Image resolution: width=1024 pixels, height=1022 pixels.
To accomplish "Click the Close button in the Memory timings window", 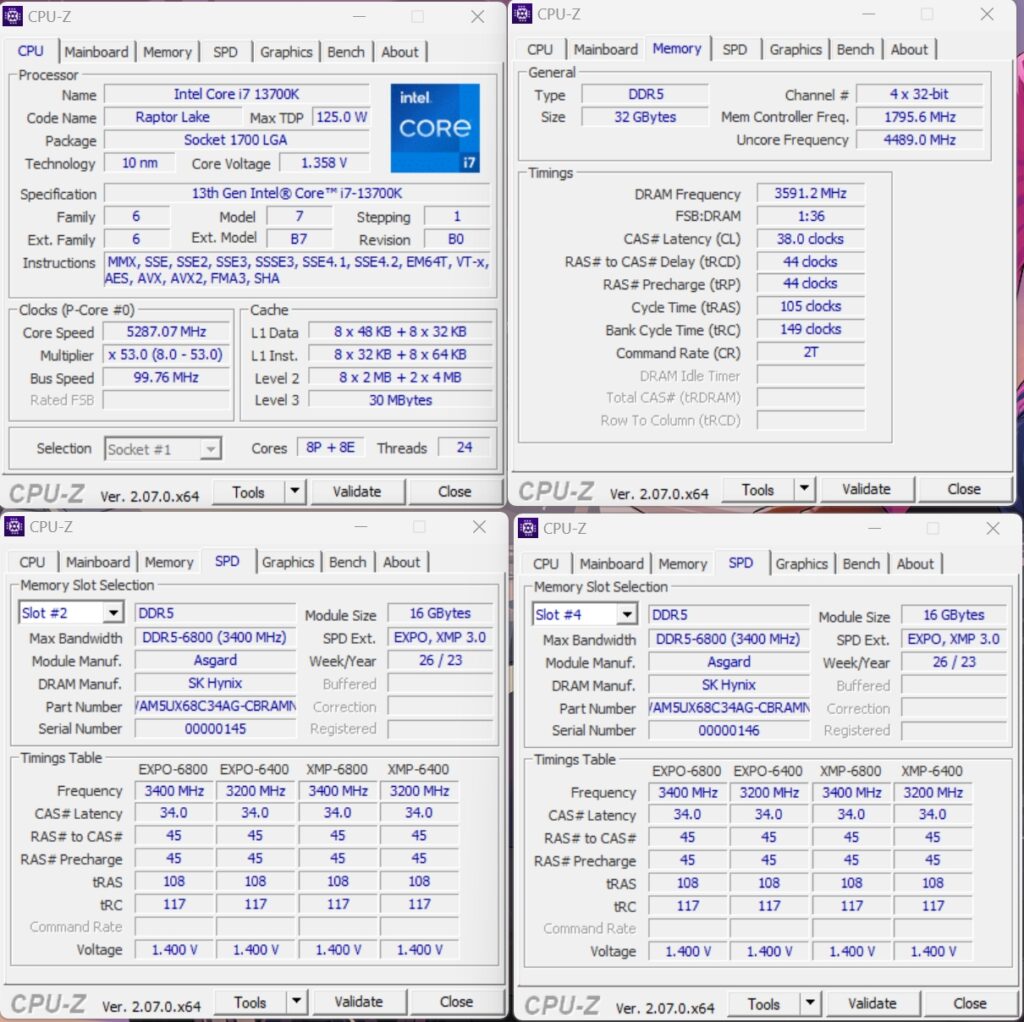I will tap(964, 488).
